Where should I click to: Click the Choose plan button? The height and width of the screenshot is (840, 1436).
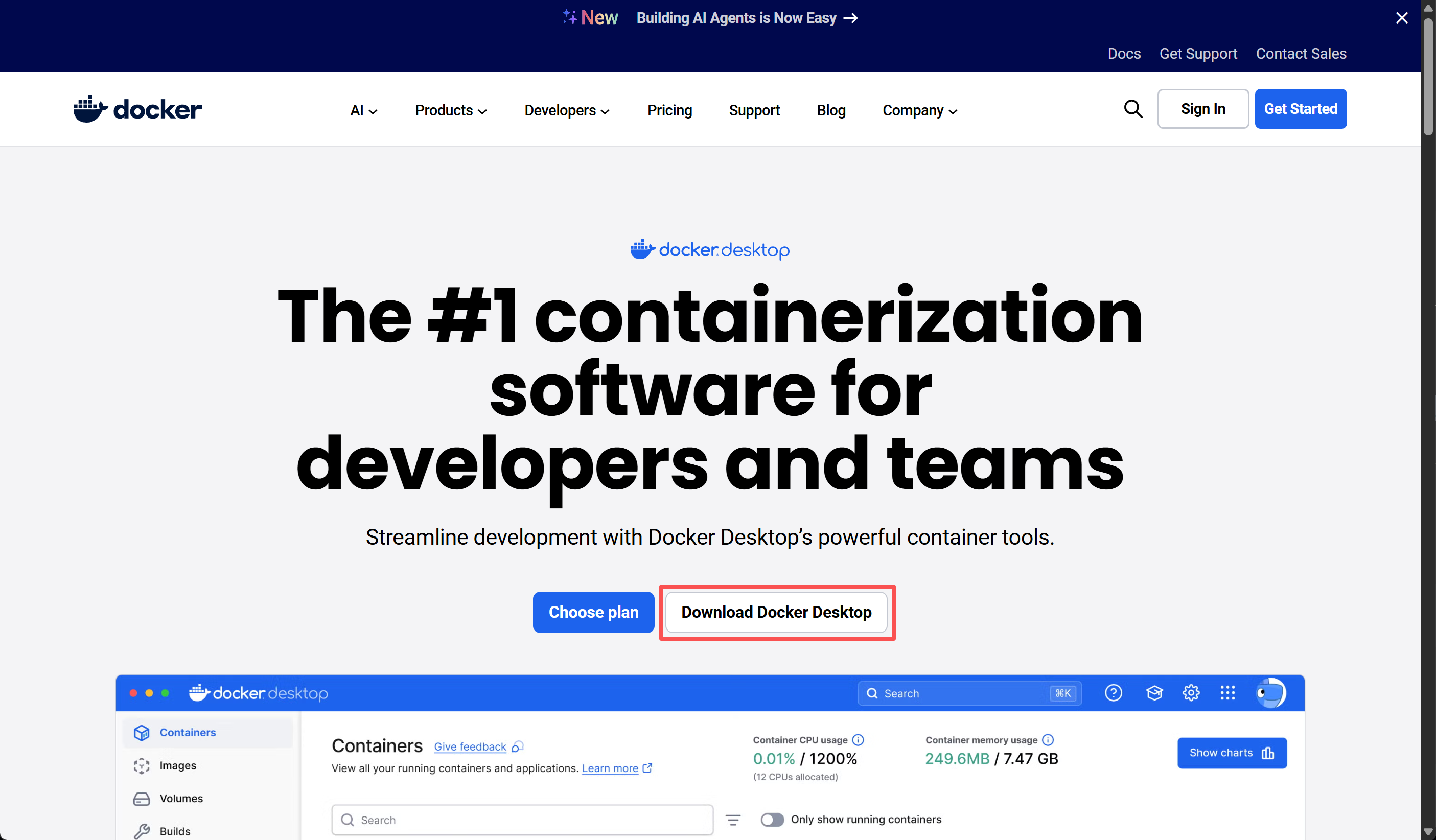pos(593,612)
